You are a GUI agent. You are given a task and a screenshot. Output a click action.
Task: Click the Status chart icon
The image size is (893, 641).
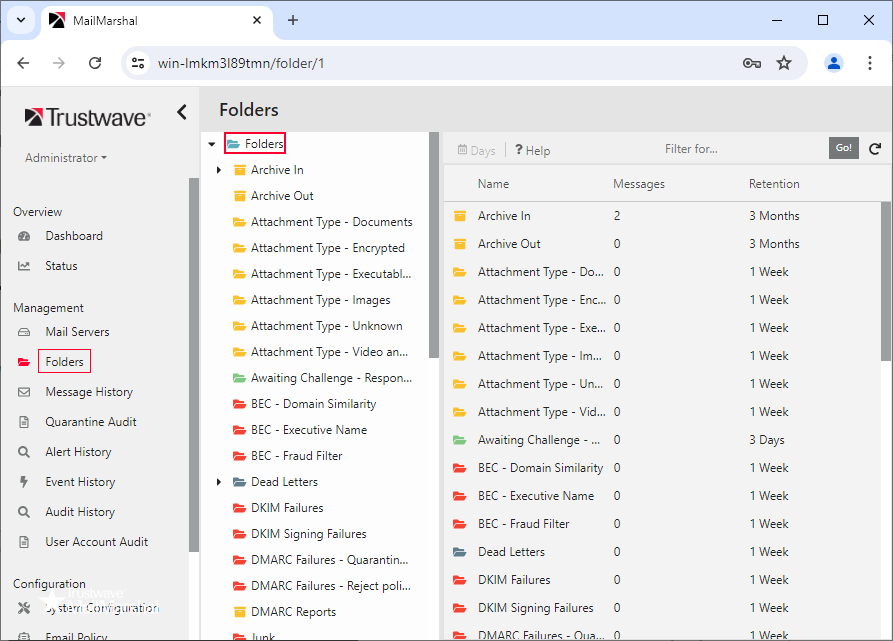(x=24, y=266)
